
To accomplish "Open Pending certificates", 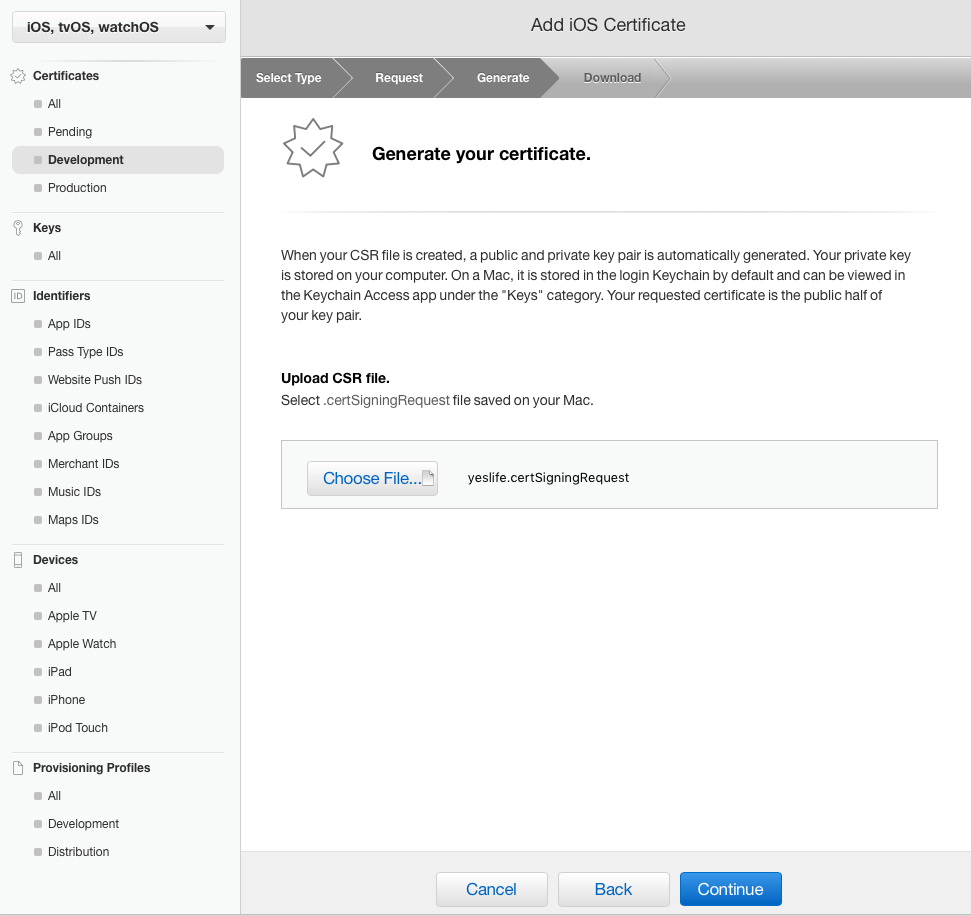I will click(69, 132).
